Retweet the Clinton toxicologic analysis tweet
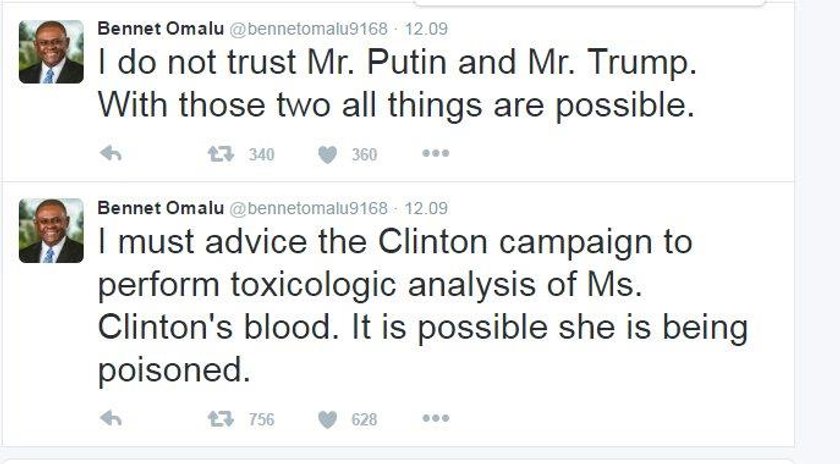 coord(221,419)
